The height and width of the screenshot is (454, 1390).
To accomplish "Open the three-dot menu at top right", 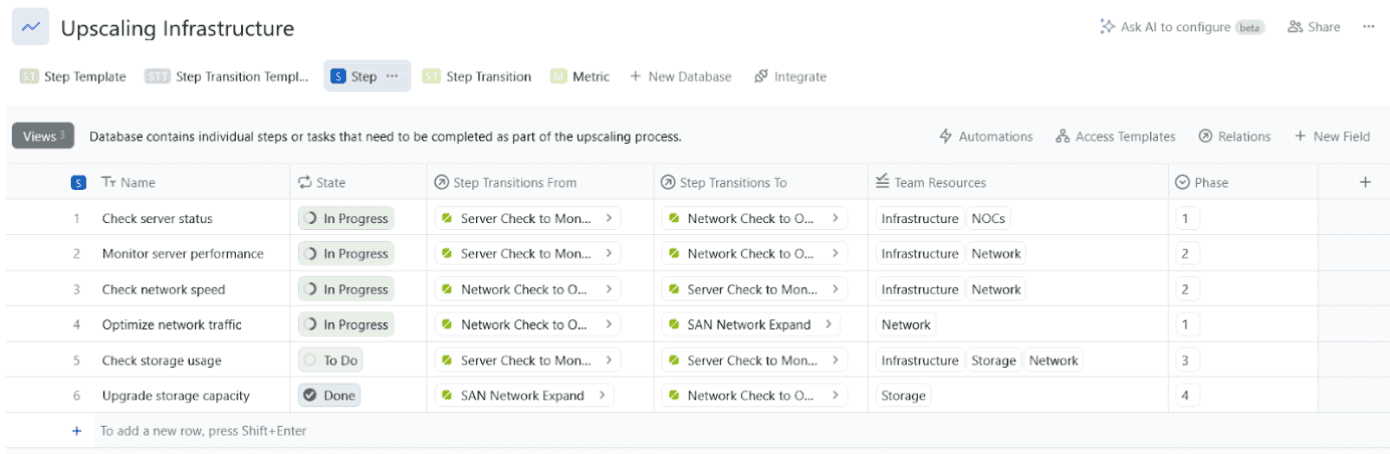I will [x=1368, y=27].
